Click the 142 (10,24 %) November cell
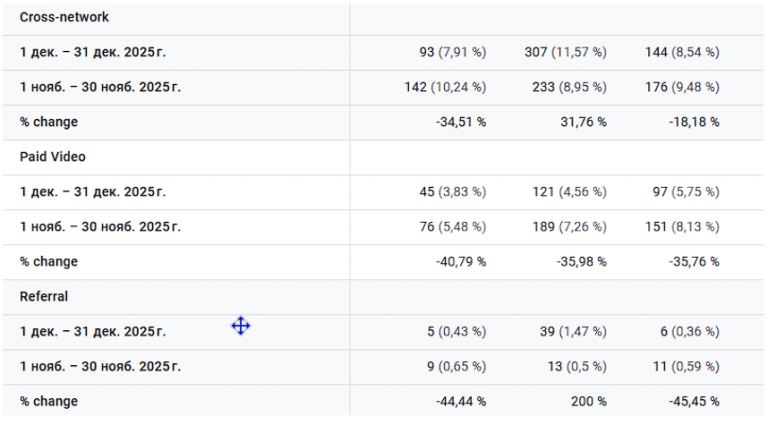The image size is (768, 425). point(446,87)
